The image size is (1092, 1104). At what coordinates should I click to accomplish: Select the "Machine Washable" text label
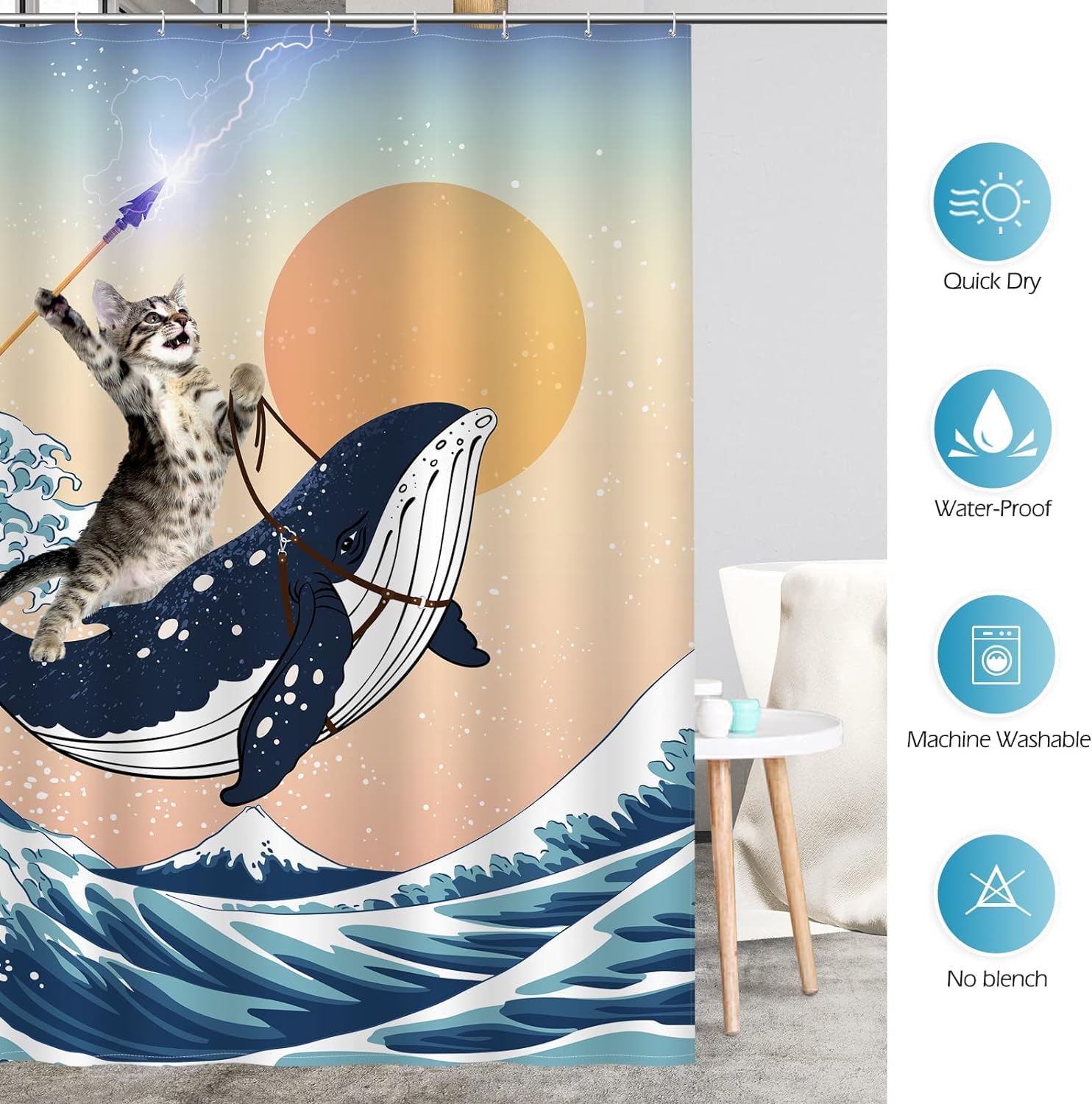(x=998, y=739)
